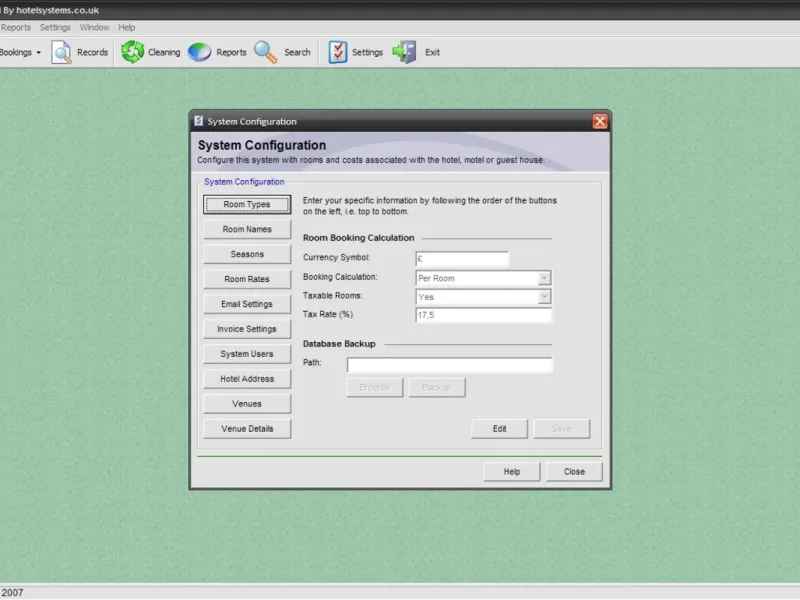Click the Venue Details button

pyautogui.click(x=247, y=429)
